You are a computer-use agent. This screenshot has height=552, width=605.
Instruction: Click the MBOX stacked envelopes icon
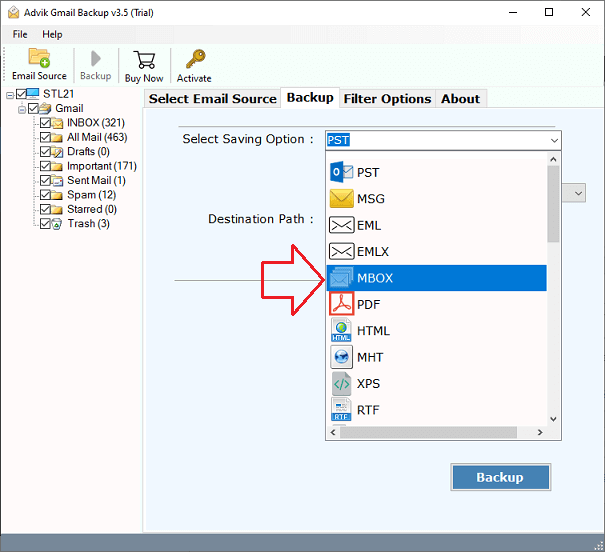341,278
